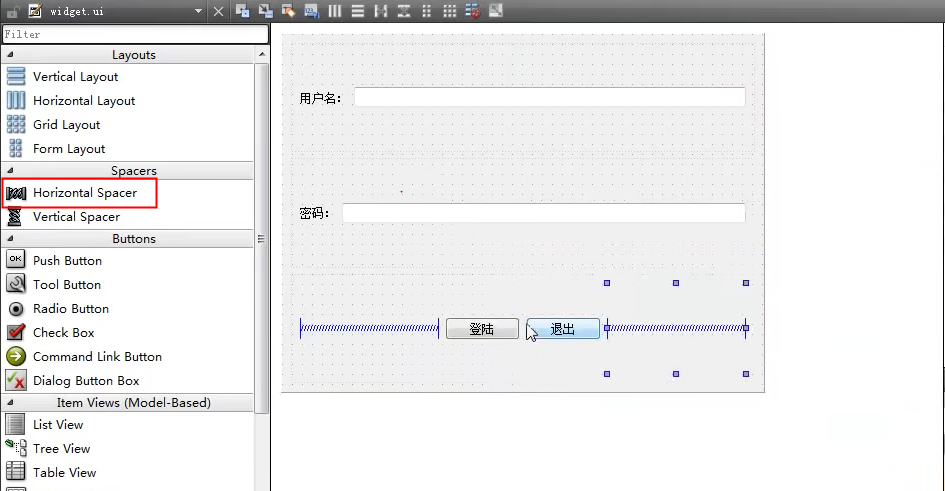The height and width of the screenshot is (491, 945).
Task: Select the Check Box widget
Action: coord(128,333)
